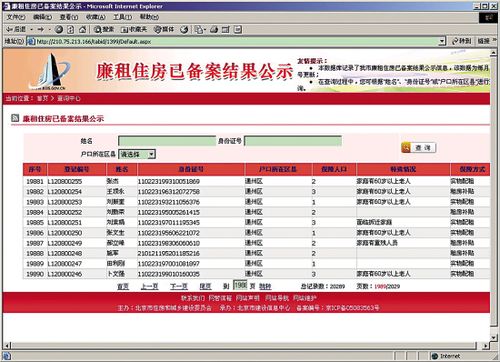Open the 工具 (Tools) menu

[x=122, y=17]
